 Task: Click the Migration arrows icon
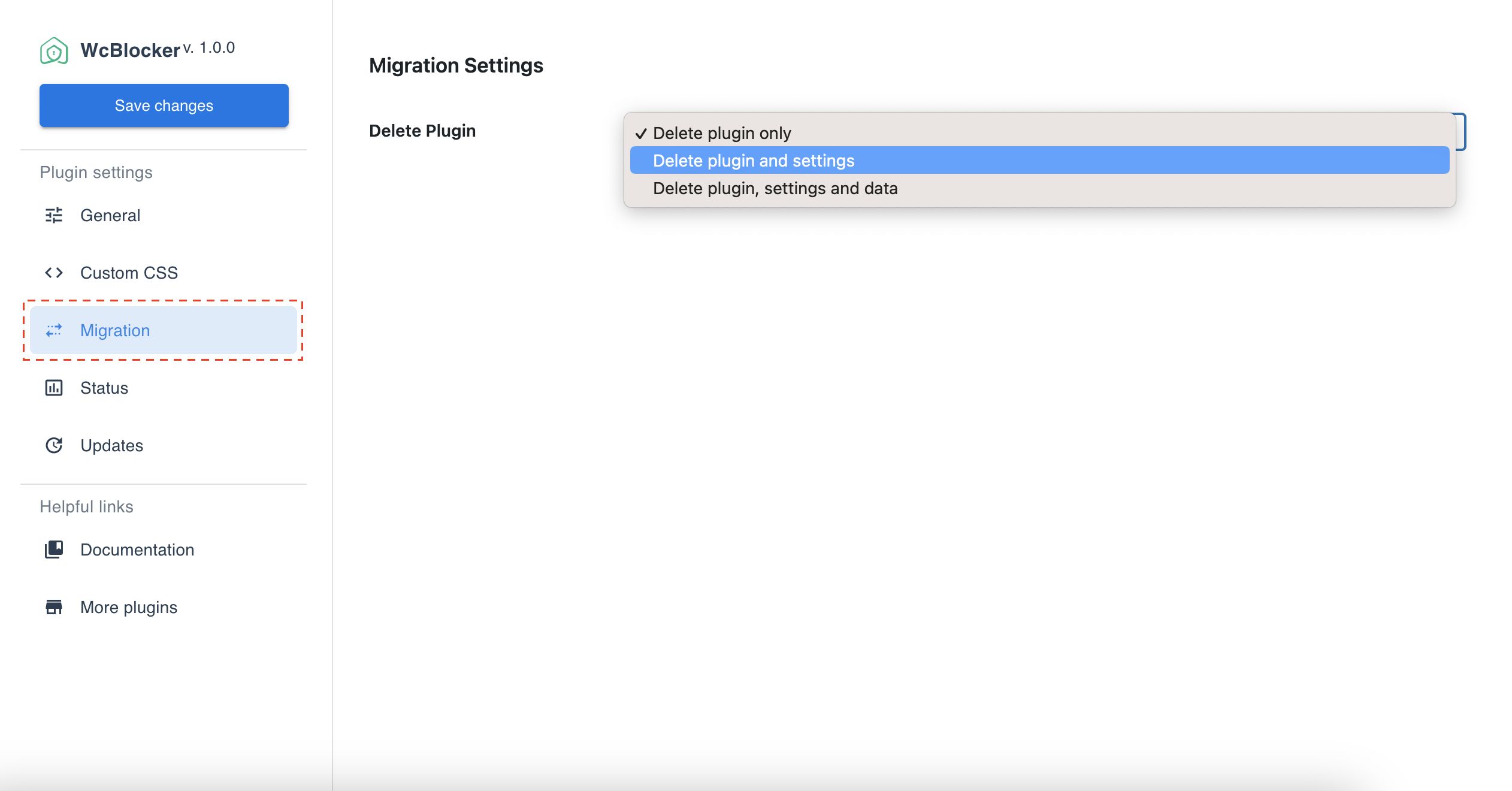54,330
